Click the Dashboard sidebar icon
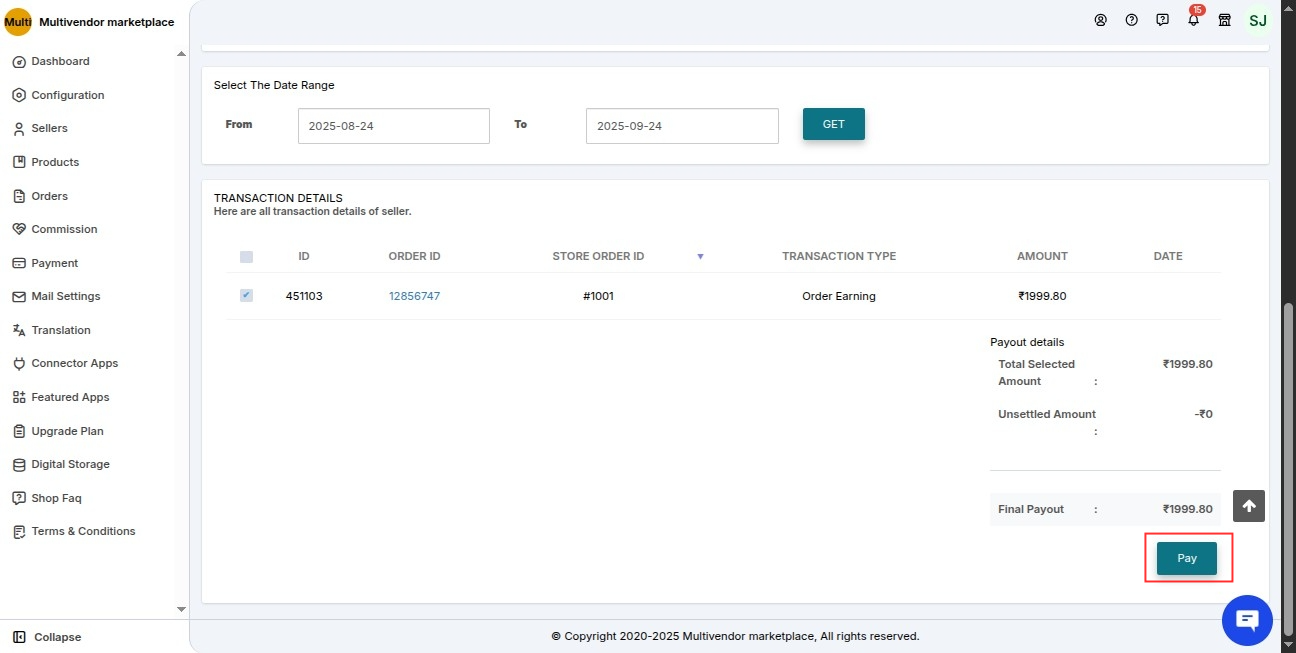The image size is (1296, 653). click(x=19, y=62)
